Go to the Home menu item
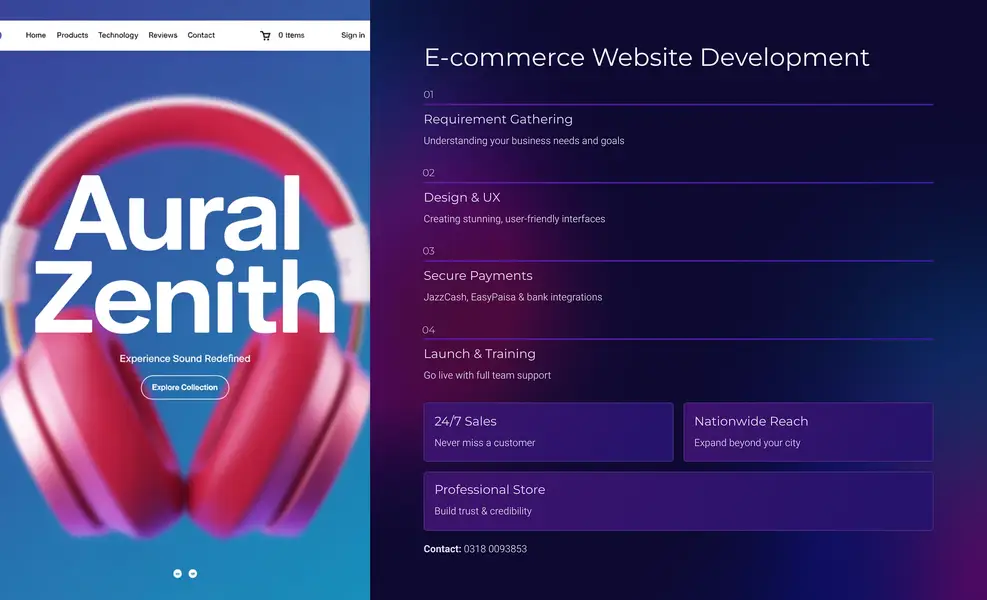 point(36,35)
